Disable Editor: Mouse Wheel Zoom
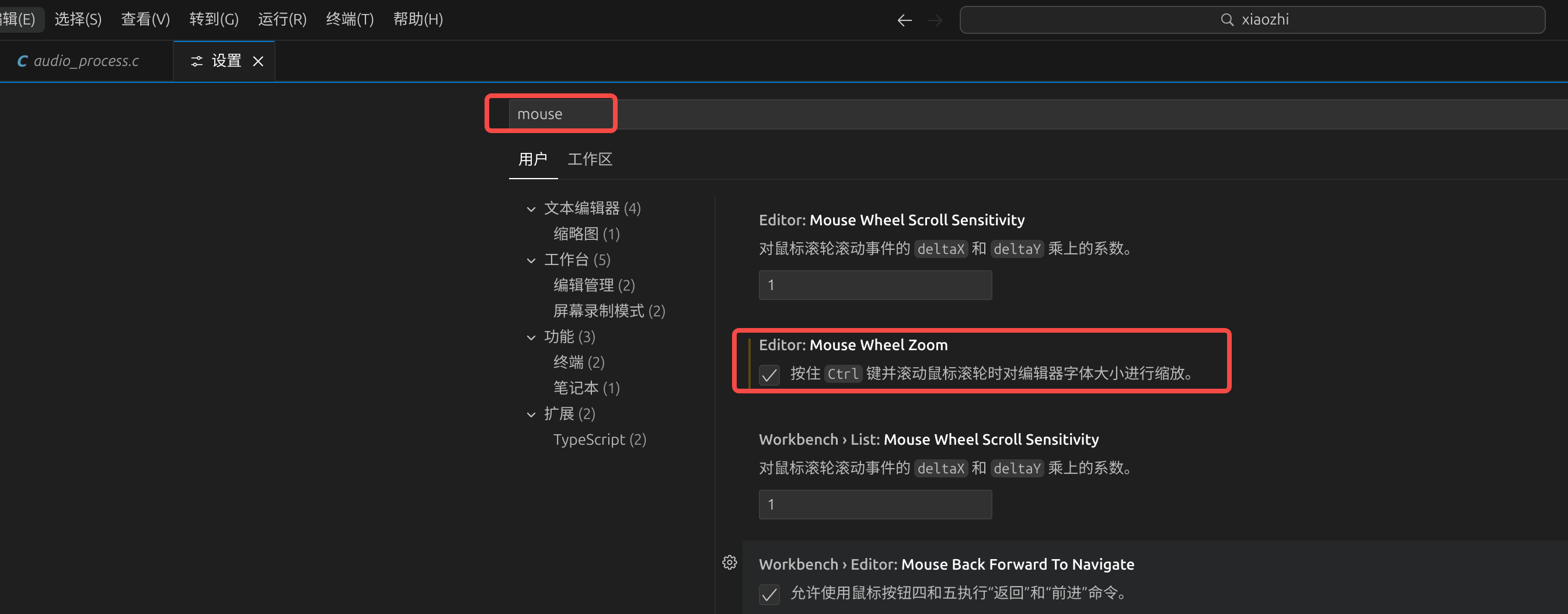The image size is (1568, 614). [x=769, y=375]
